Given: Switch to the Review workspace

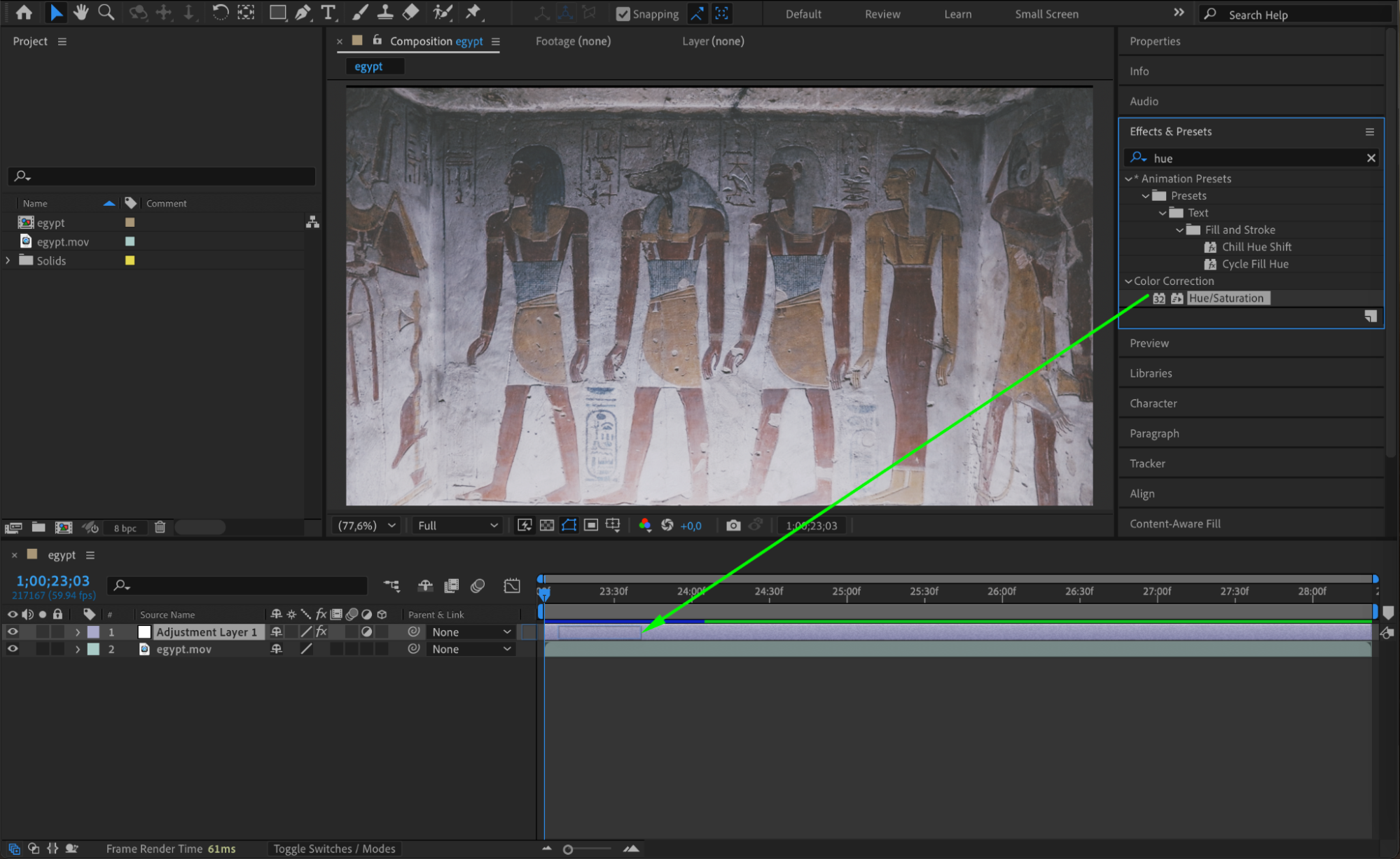Looking at the screenshot, I should [x=882, y=14].
